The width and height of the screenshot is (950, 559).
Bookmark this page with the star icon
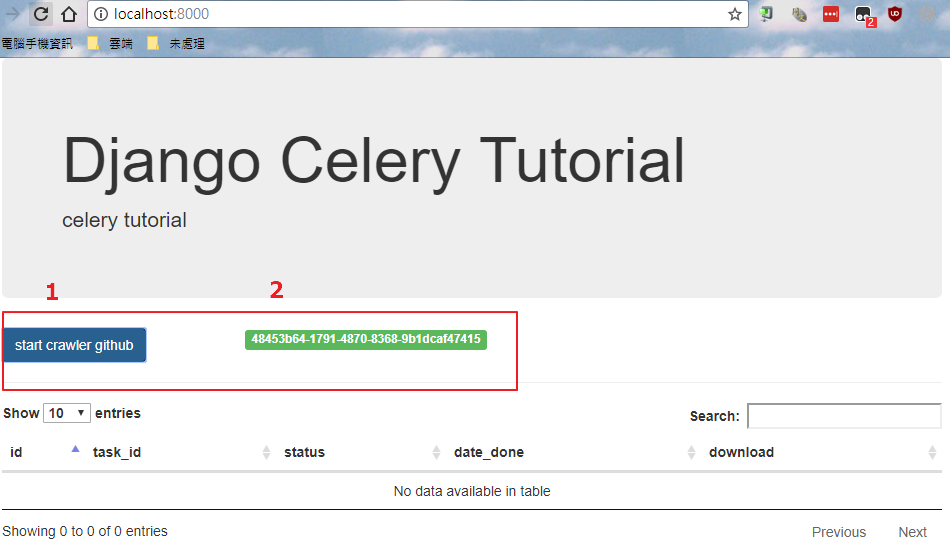734,14
